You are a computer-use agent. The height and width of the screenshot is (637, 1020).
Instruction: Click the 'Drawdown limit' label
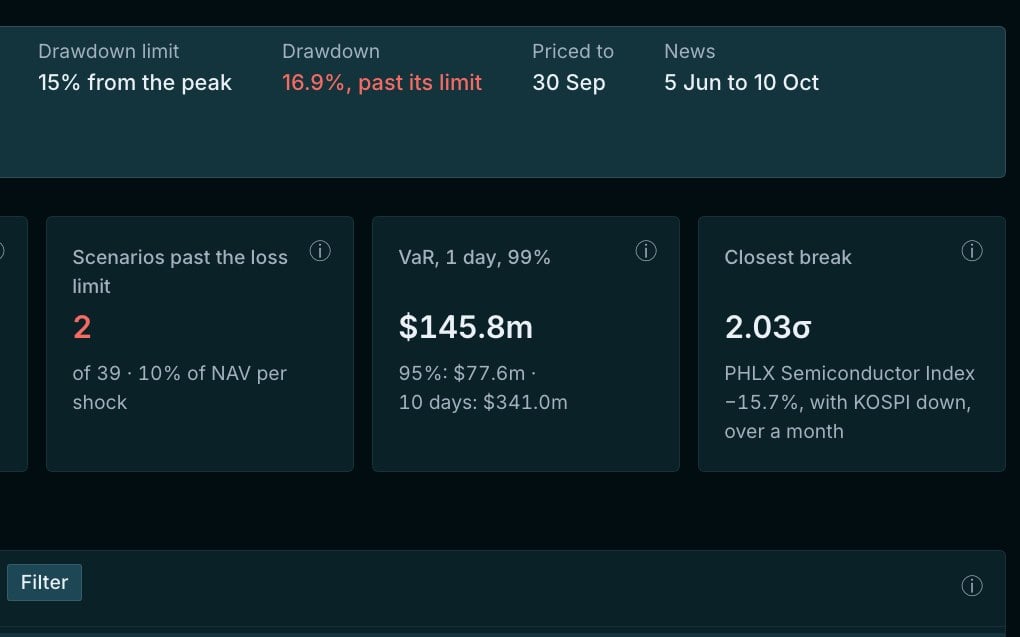(109, 51)
